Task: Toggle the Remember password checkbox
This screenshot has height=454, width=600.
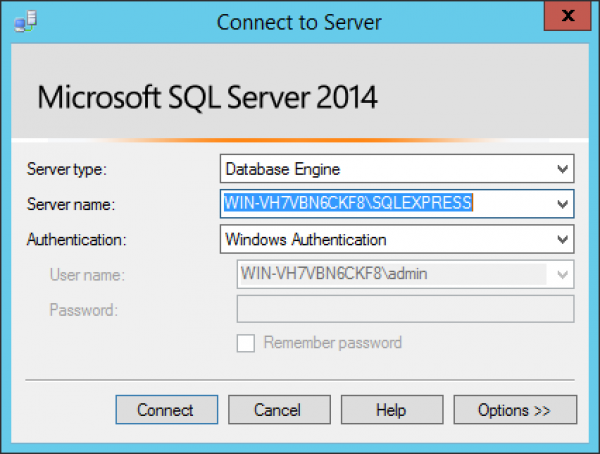Action: (x=246, y=343)
